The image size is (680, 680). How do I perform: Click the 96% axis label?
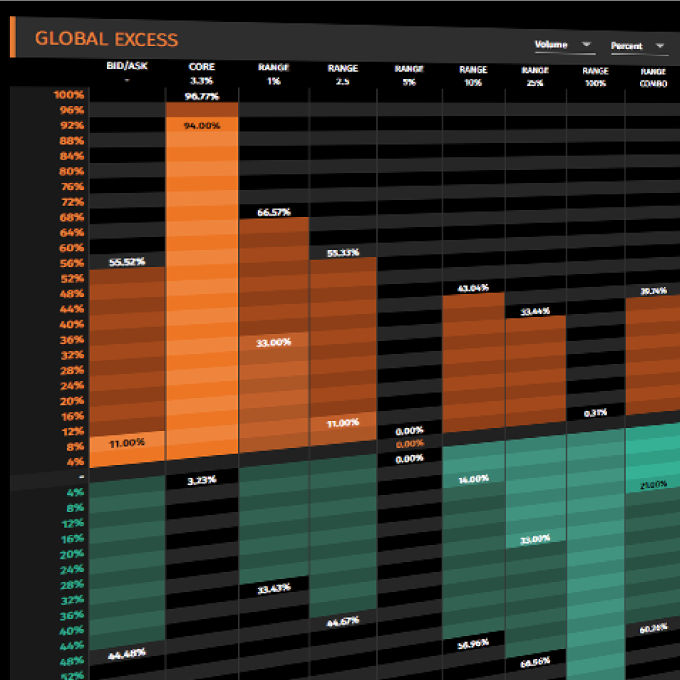coord(72,110)
